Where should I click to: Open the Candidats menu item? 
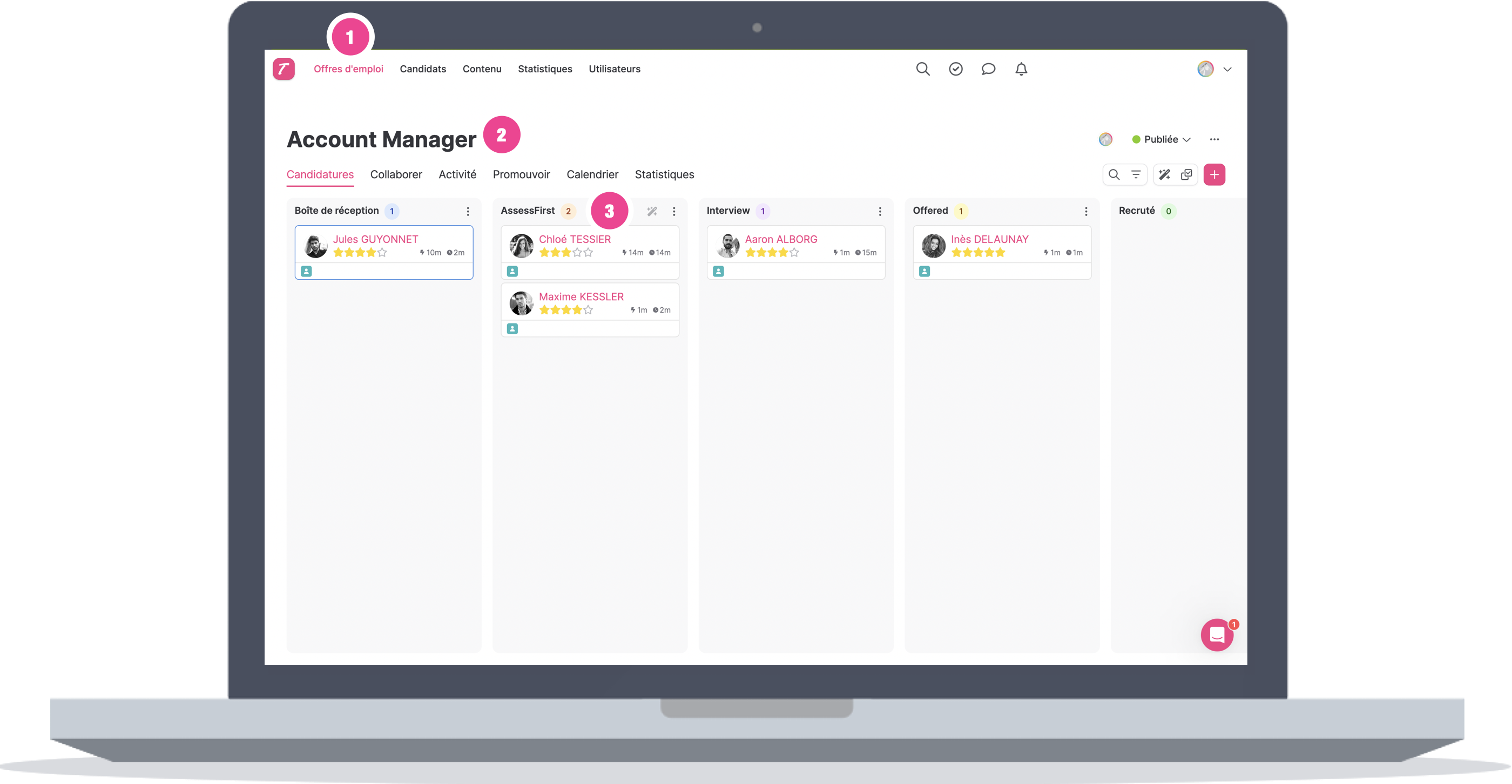(423, 69)
